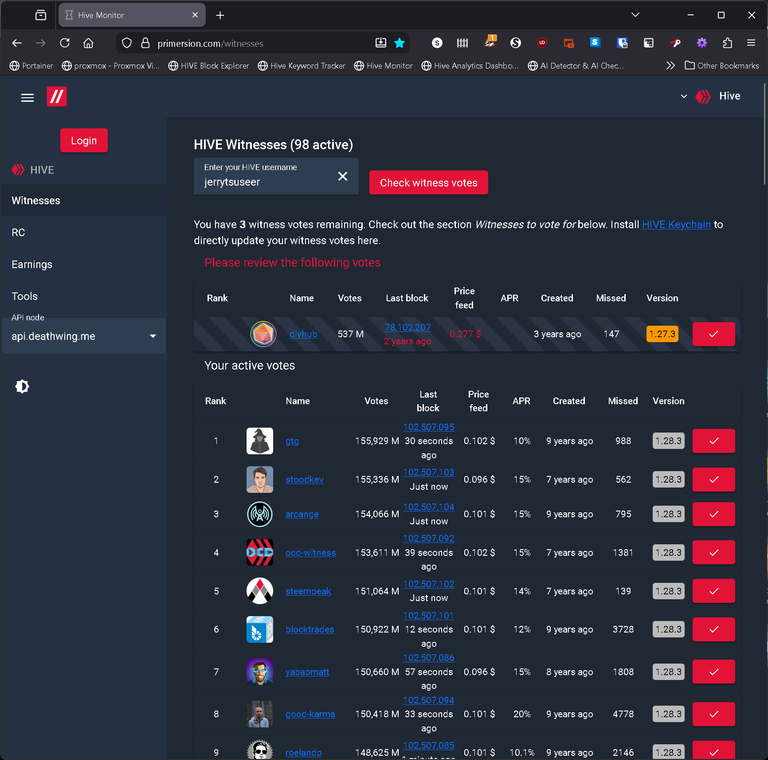Click the Firefox view recent browsing icon
This screenshot has height=760, width=768.
click(41, 15)
